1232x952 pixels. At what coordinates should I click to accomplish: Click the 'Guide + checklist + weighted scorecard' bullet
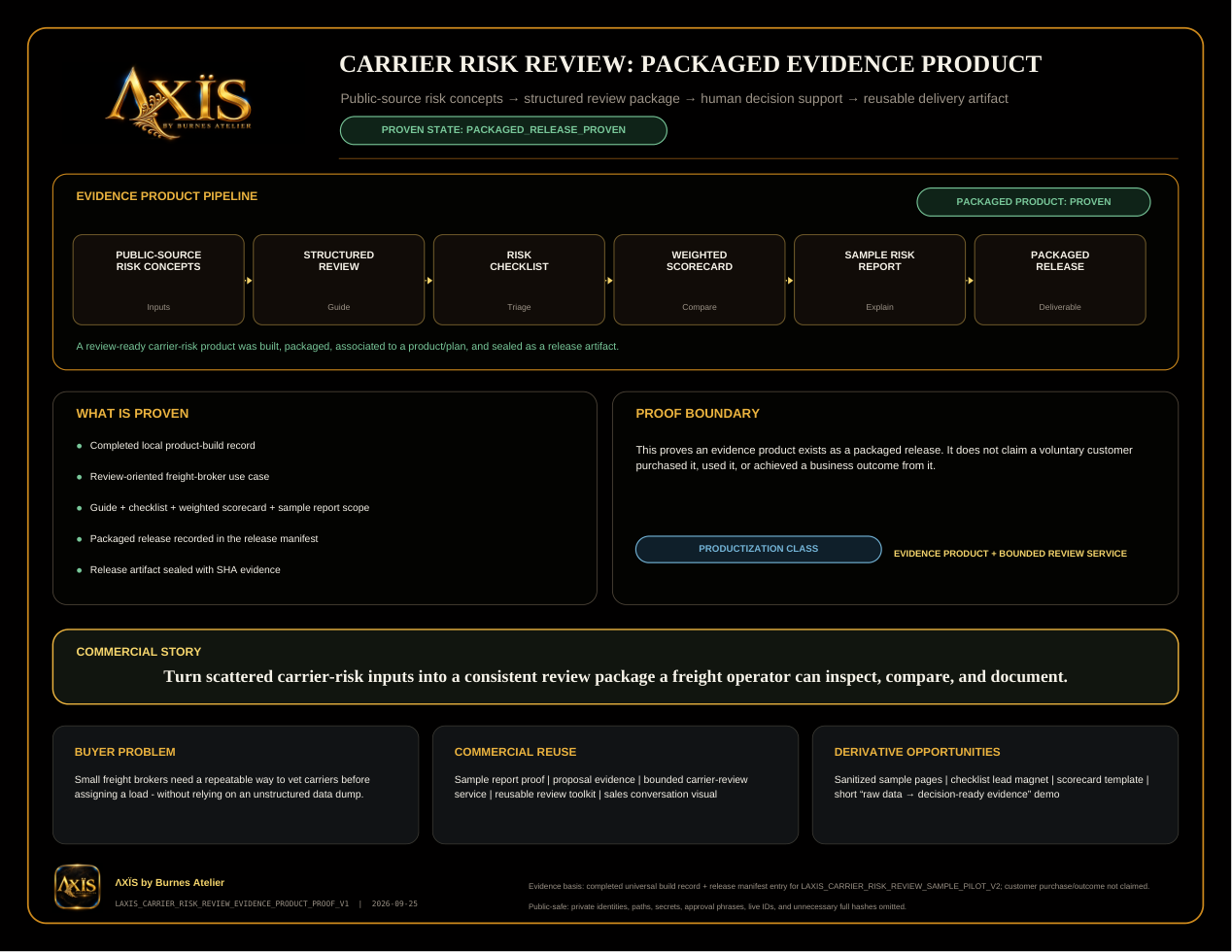coord(229,508)
